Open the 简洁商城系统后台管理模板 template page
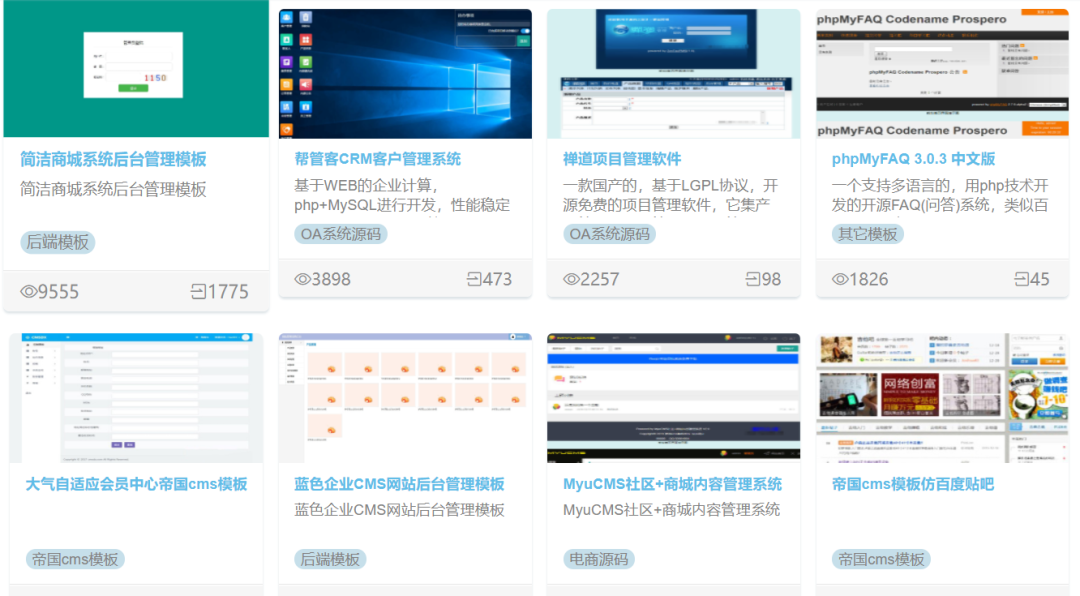 [x=113, y=160]
